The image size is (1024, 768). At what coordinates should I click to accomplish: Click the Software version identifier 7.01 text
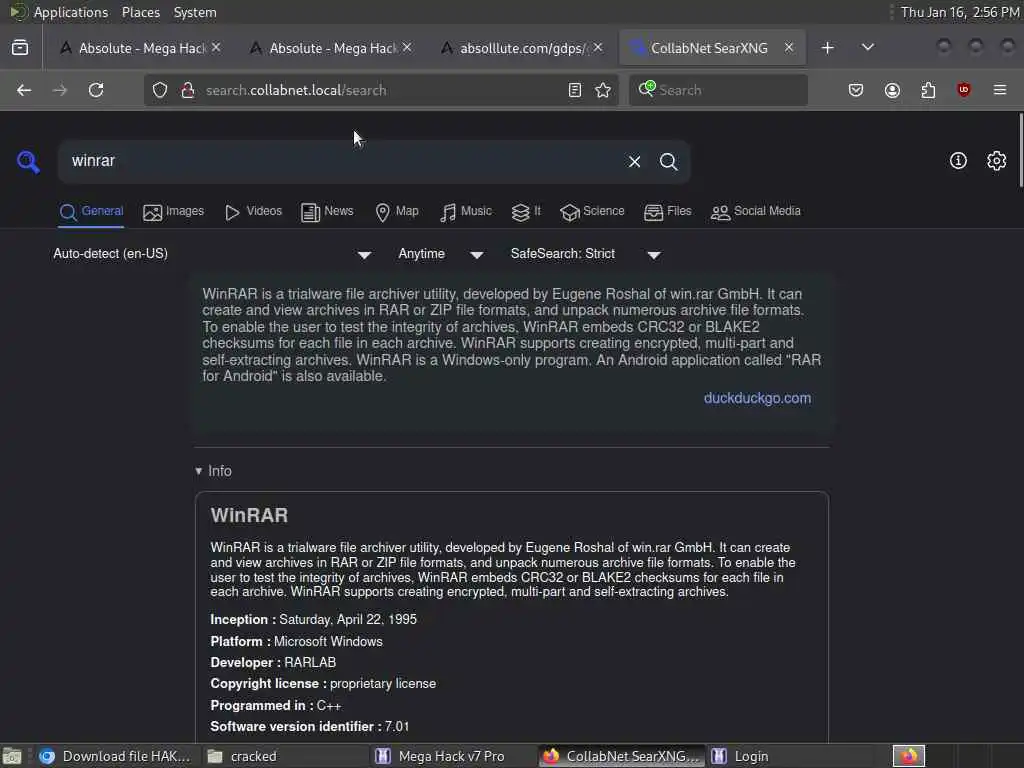point(310,727)
